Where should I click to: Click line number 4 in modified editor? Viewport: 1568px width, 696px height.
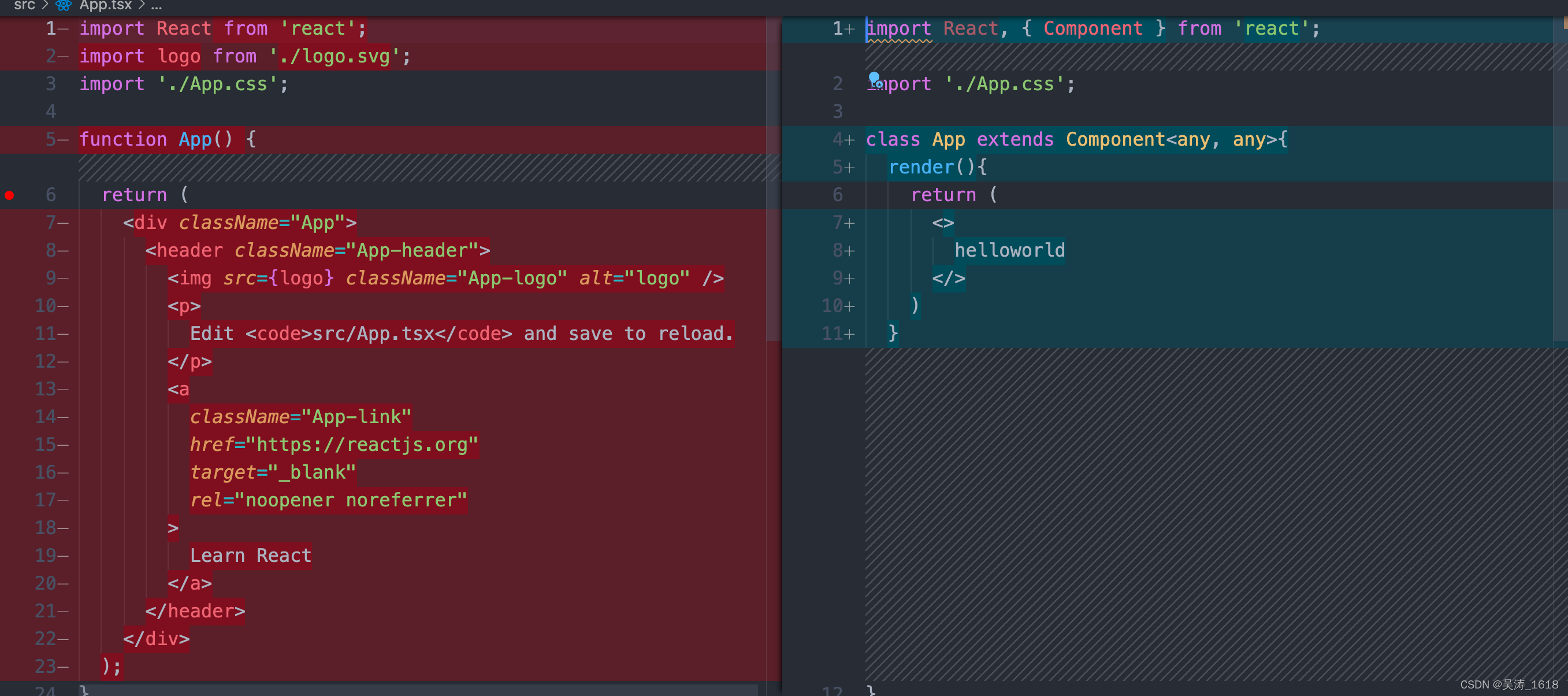[838, 139]
